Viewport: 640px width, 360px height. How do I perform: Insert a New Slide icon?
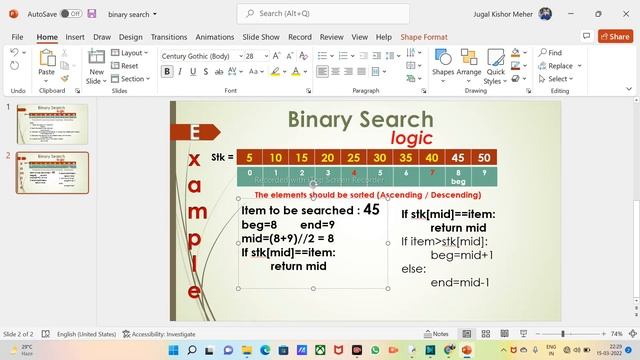pos(96,57)
